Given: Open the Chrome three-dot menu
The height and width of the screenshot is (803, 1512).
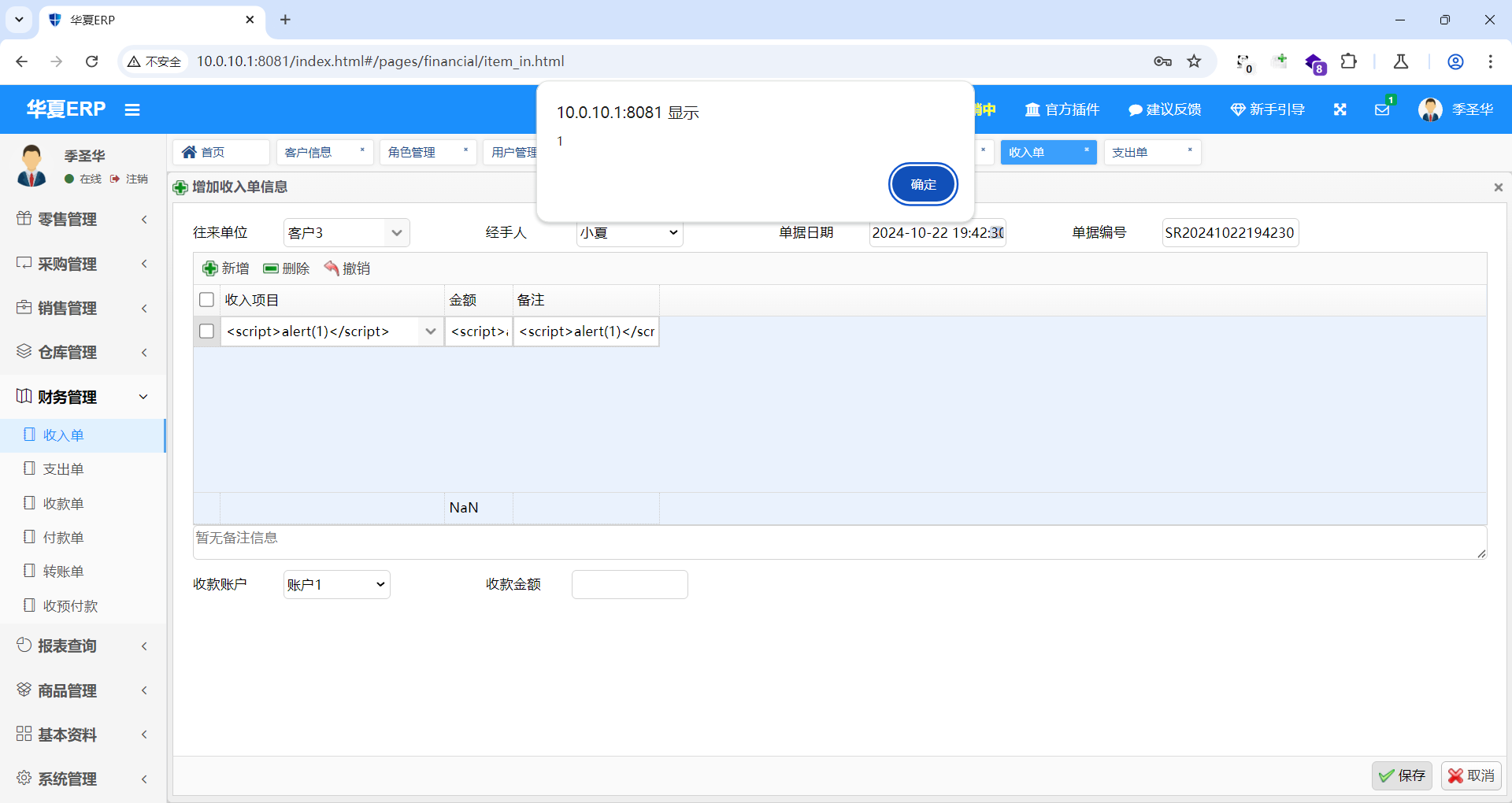Looking at the screenshot, I should coord(1490,61).
